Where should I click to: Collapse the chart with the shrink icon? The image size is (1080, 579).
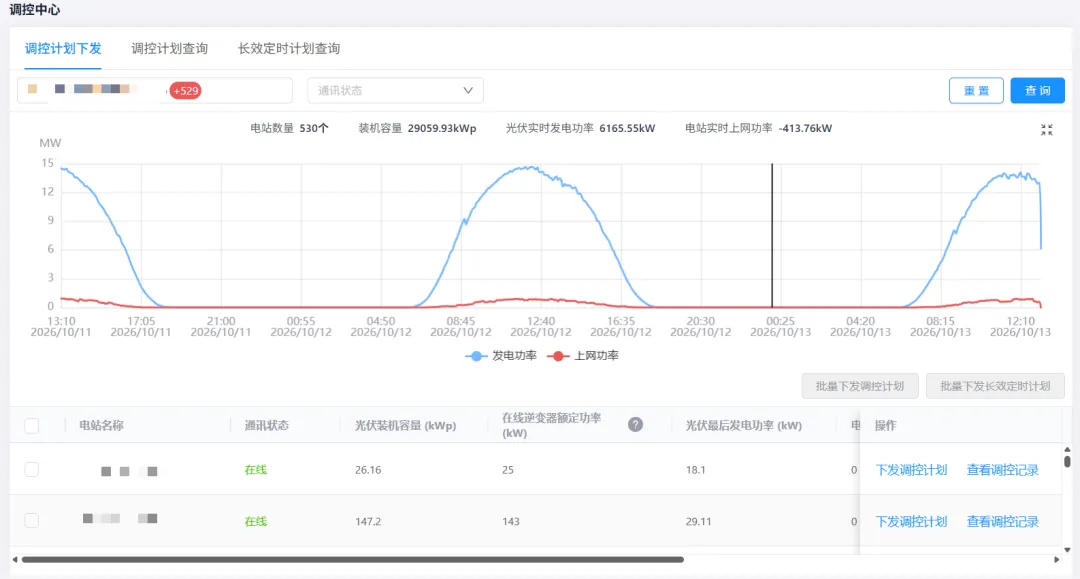coord(1046,129)
